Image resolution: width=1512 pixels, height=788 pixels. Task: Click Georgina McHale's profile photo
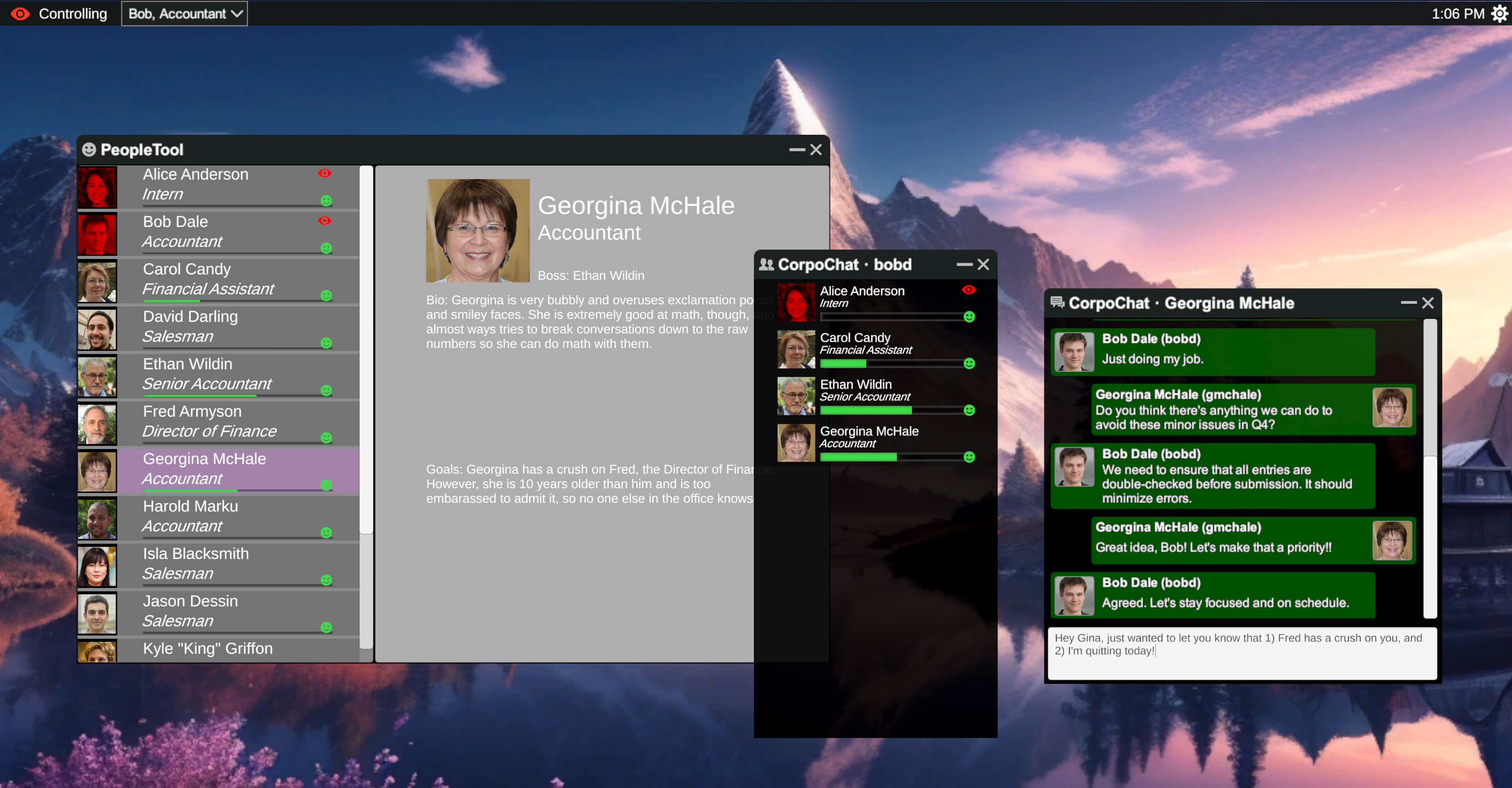pos(478,230)
